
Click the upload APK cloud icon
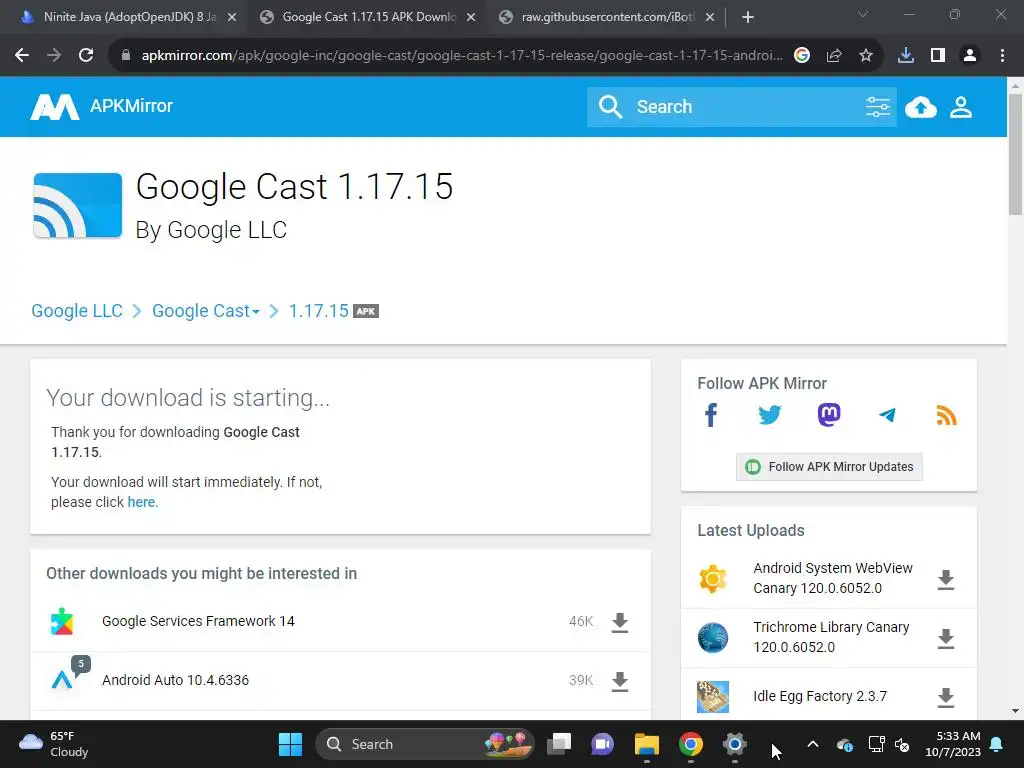pos(921,106)
